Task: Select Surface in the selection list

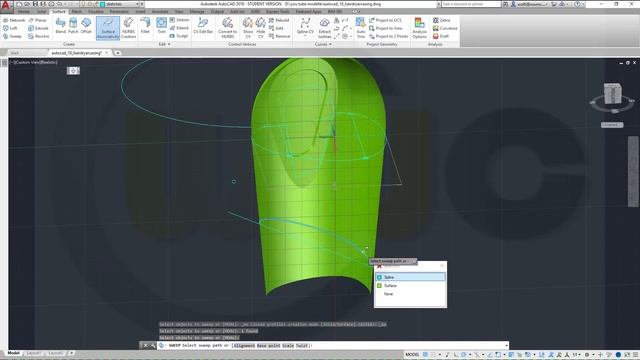Action: (x=410, y=286)
